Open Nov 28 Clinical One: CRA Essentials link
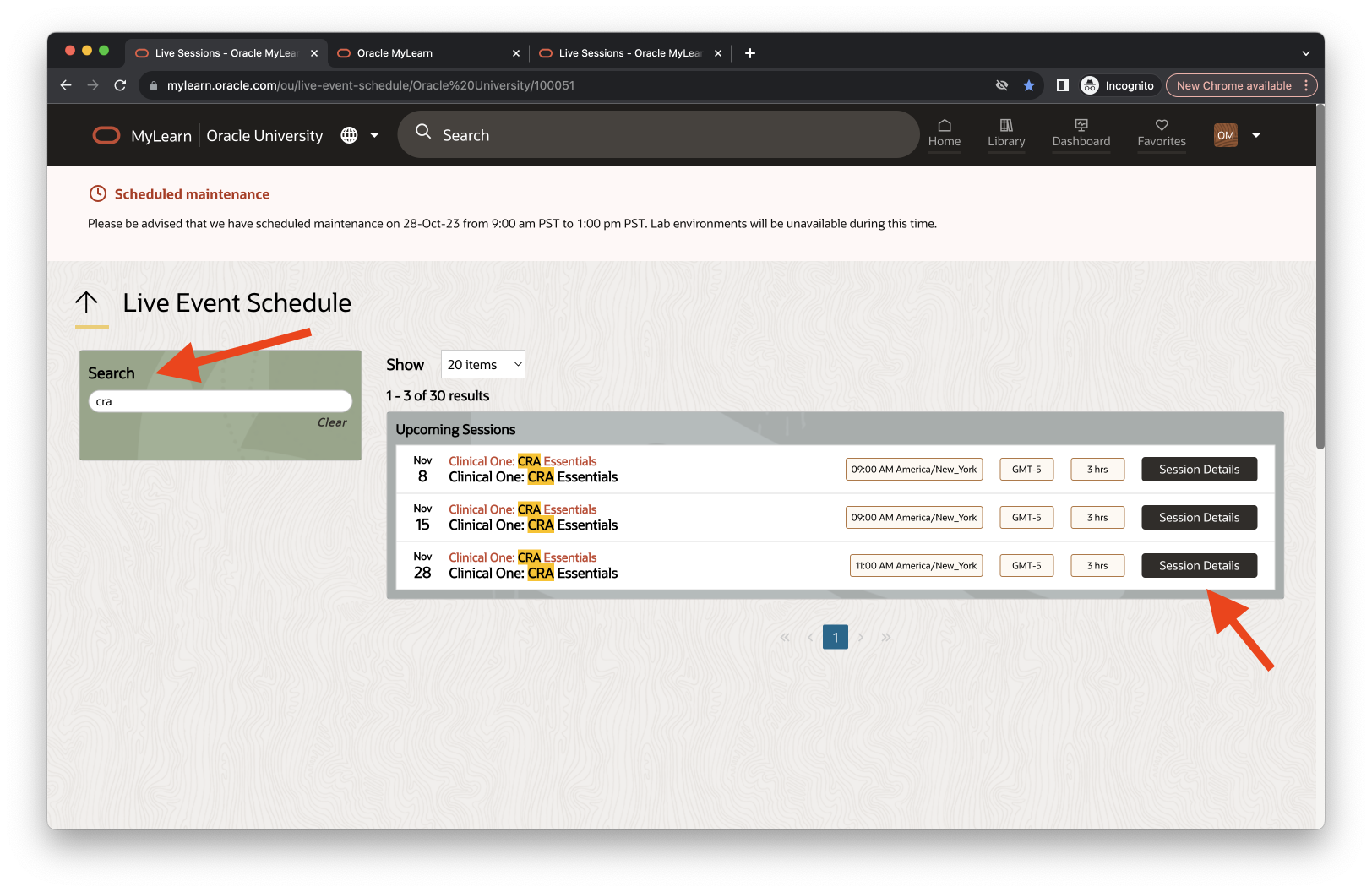The height and width of the screenshot is (892, 1372). 522,557
